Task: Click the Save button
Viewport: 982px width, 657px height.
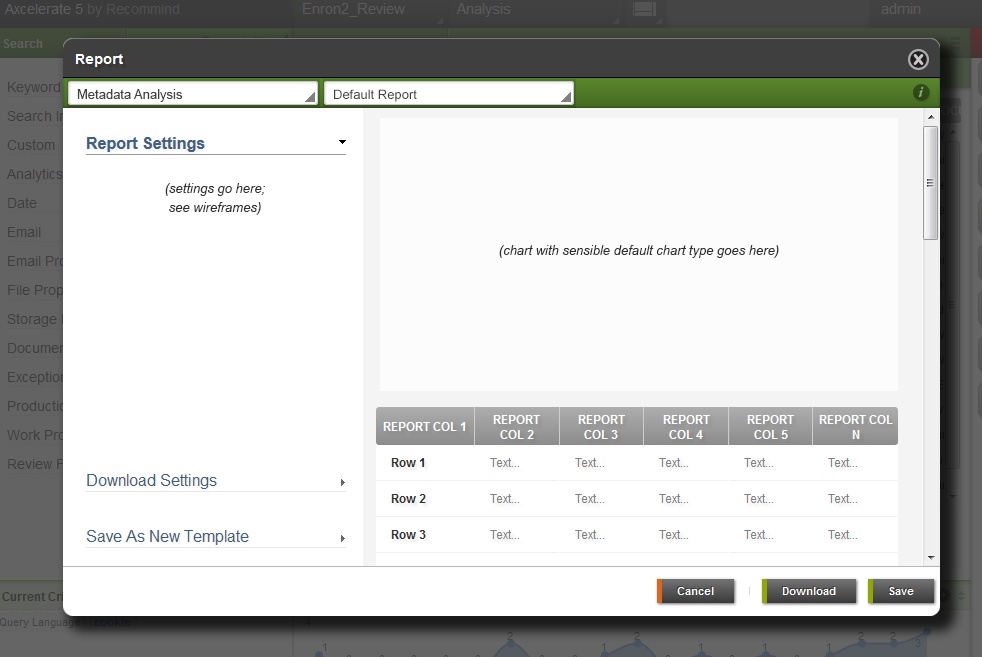Action: [x=901, y=591]
